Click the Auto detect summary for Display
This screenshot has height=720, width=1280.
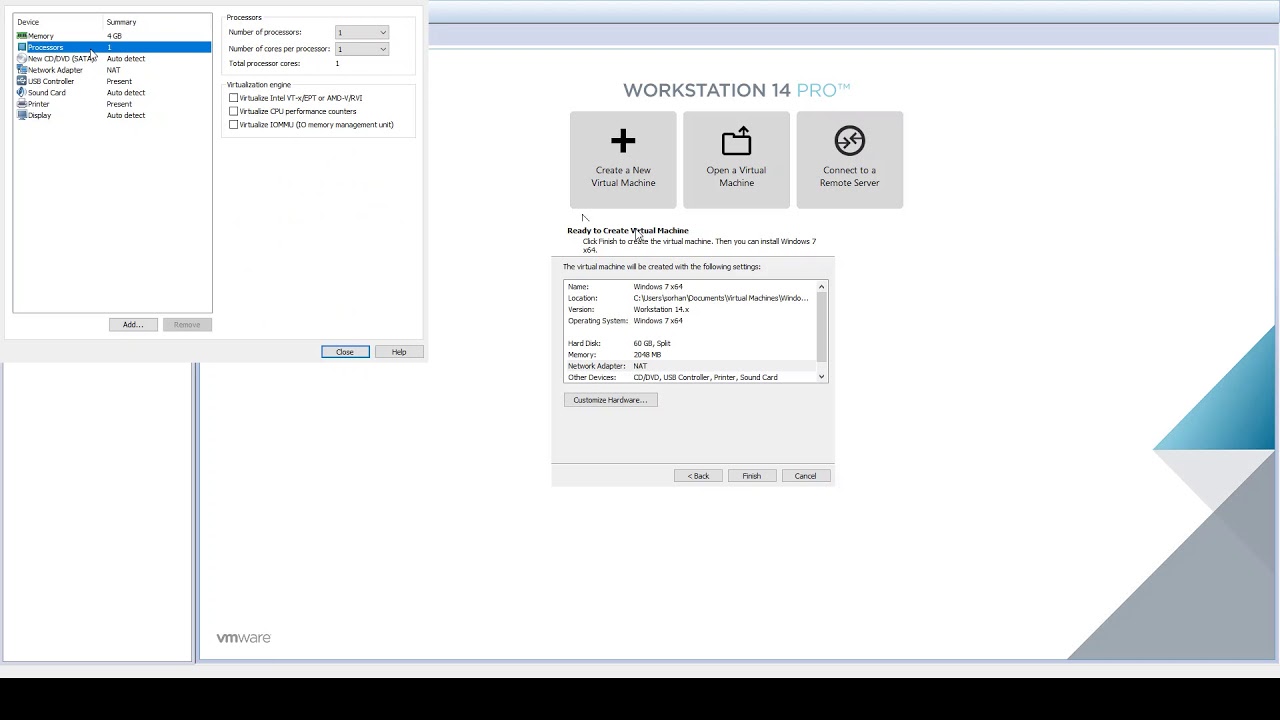(126, 115)
